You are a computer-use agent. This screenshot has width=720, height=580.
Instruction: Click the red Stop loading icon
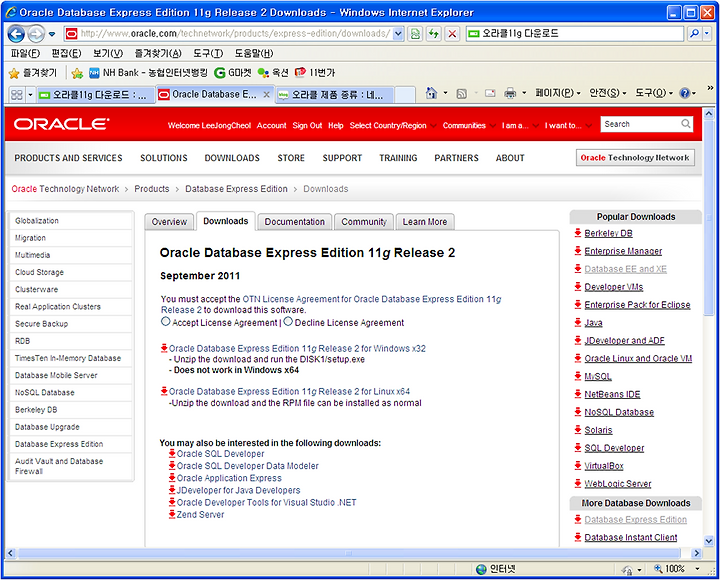tap(452, 34)
